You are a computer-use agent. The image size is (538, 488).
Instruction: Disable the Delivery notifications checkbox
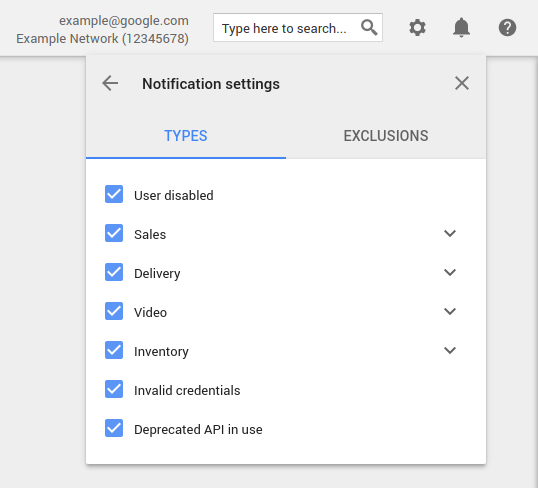pos(114,272)
